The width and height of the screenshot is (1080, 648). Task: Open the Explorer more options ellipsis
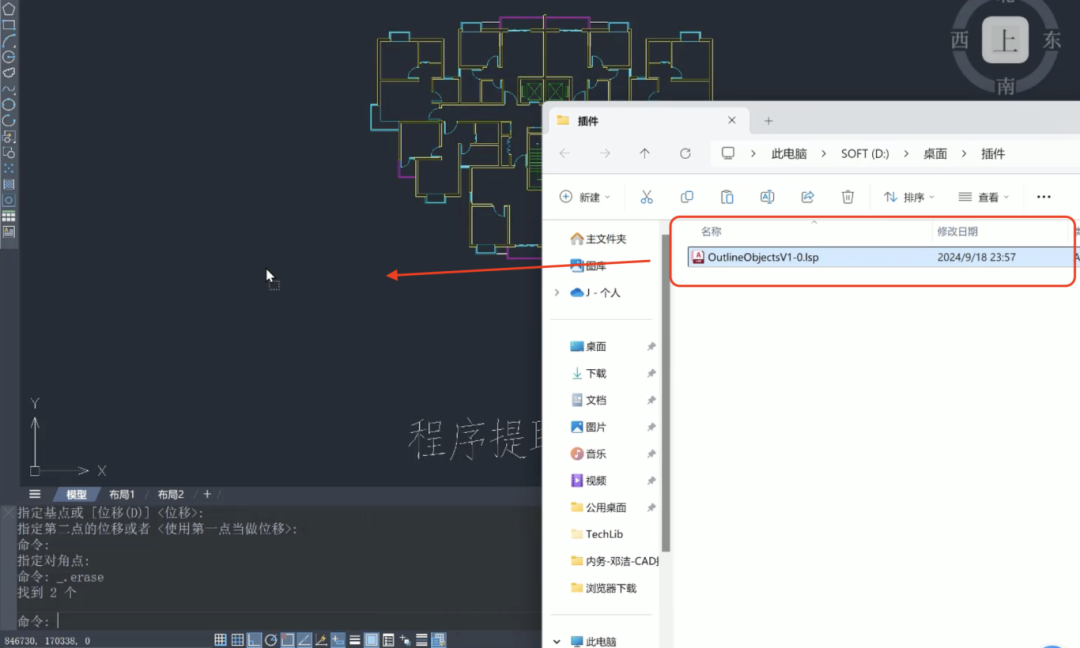coord(1043,197)
